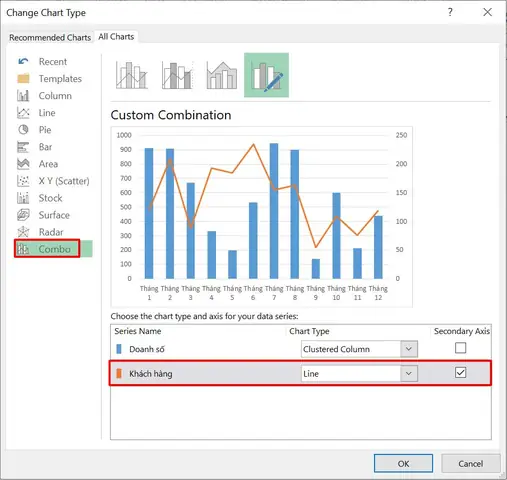The height and width of the screenshot is (480, 507).
Task: Select the Clustered Column - Line combo icon
Action: 132,75
